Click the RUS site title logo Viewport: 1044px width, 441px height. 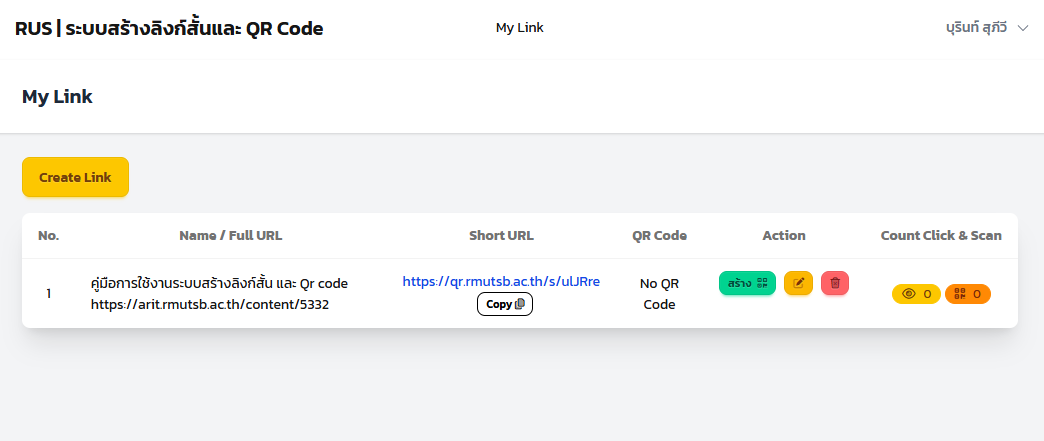coord(169,29)
